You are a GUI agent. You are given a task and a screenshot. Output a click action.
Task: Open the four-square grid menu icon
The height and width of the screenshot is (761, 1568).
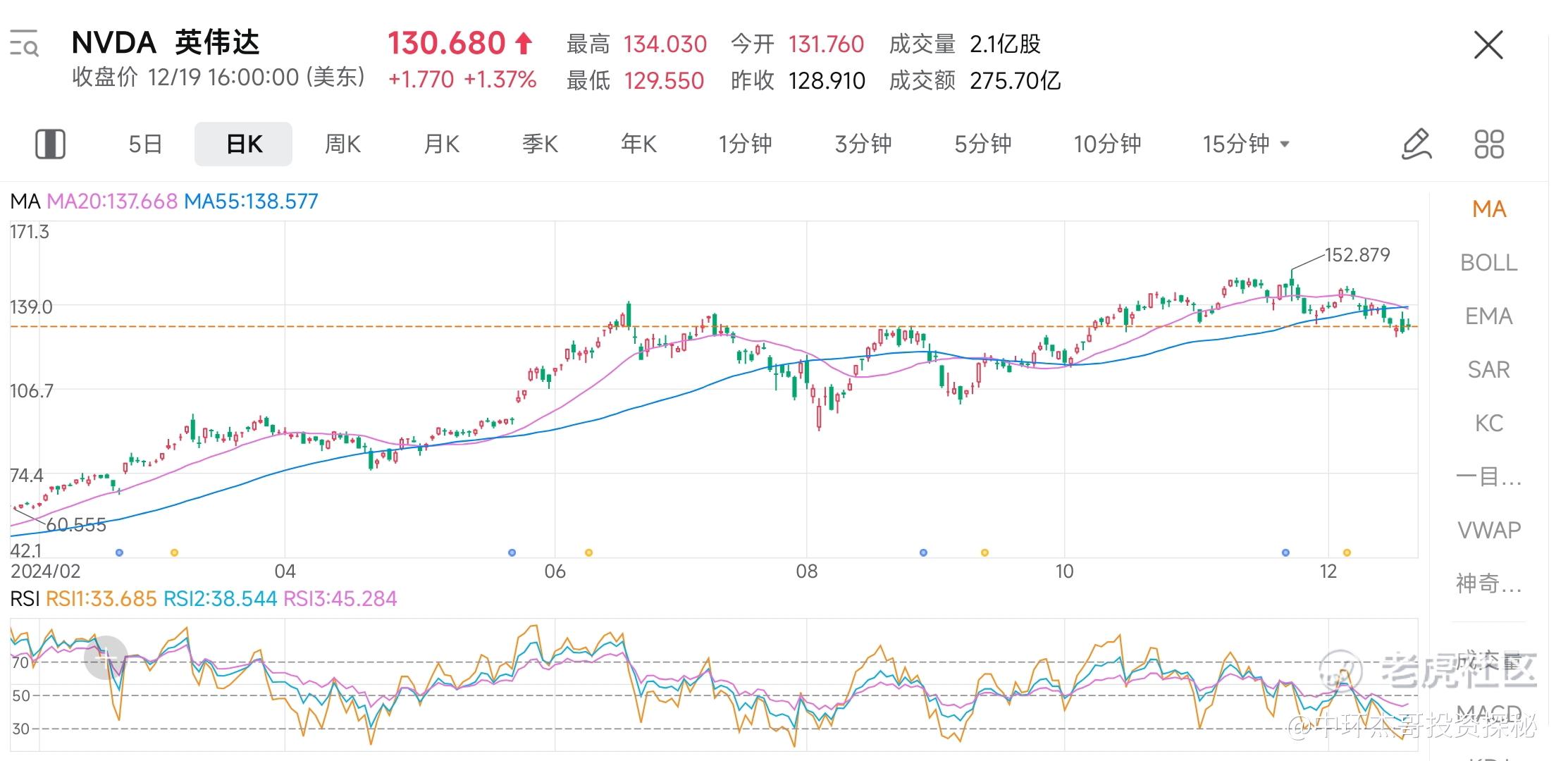pos(1489,144)
